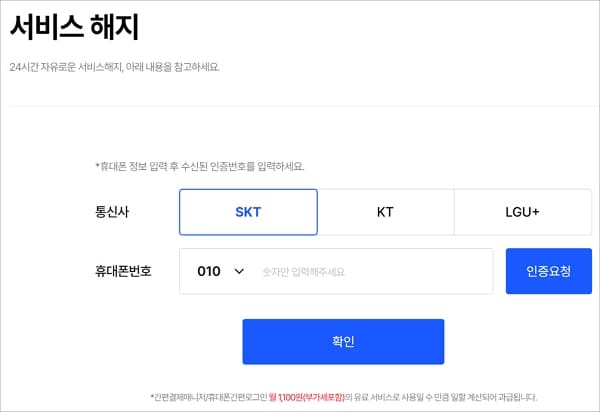Viewport: 600px width, 412px height.
Task: Focus the phone number input field
Action: point(370,271)
